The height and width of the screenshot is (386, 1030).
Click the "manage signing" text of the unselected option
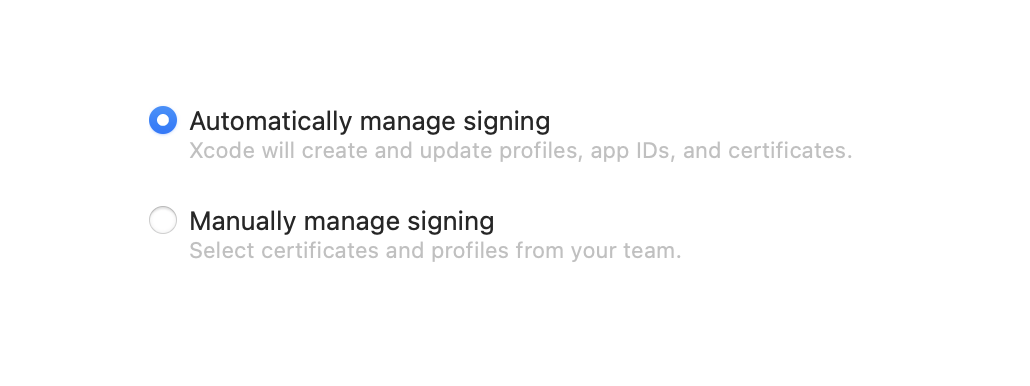click(399, 222)
